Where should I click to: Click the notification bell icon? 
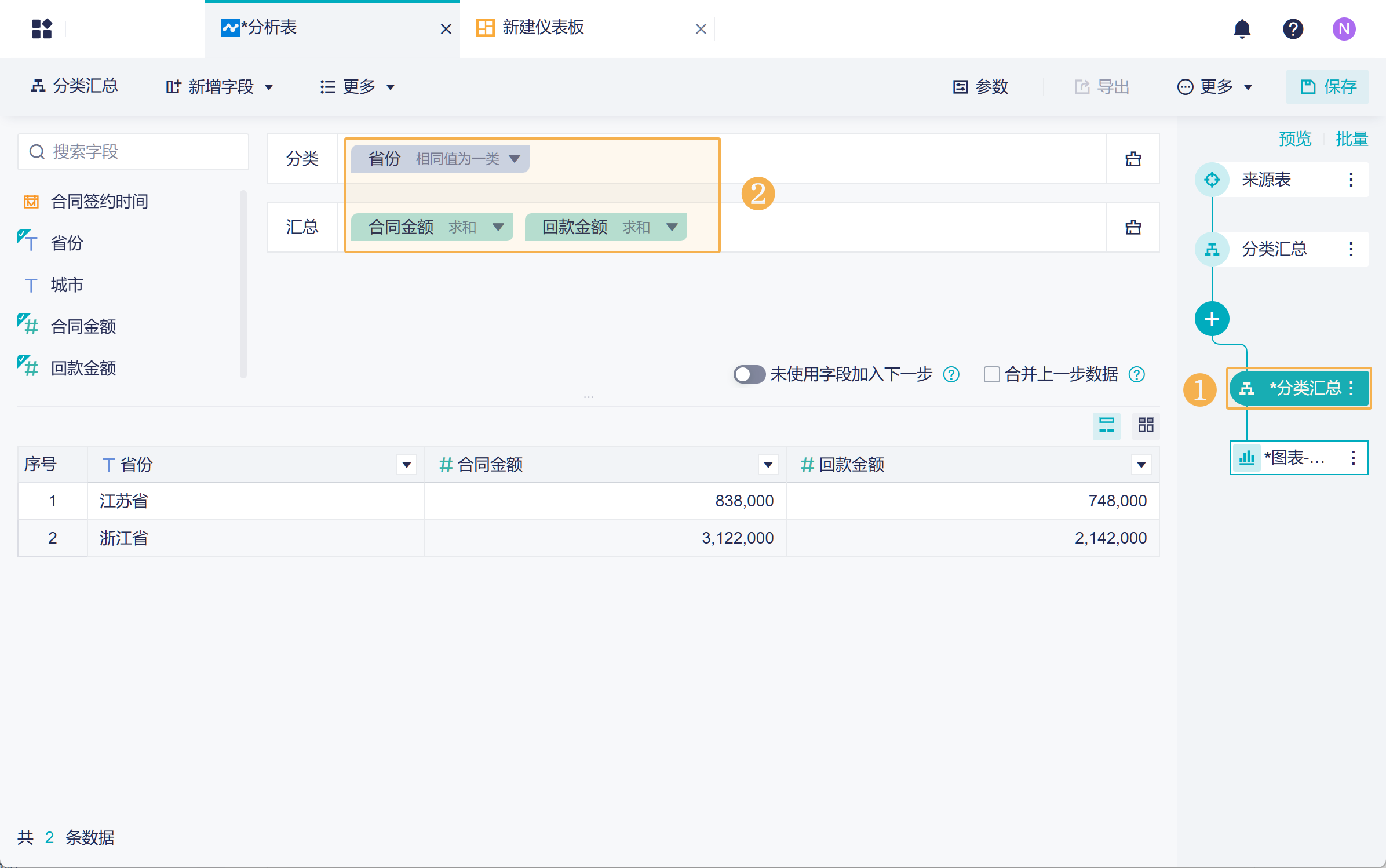(x=1242, y=28)
